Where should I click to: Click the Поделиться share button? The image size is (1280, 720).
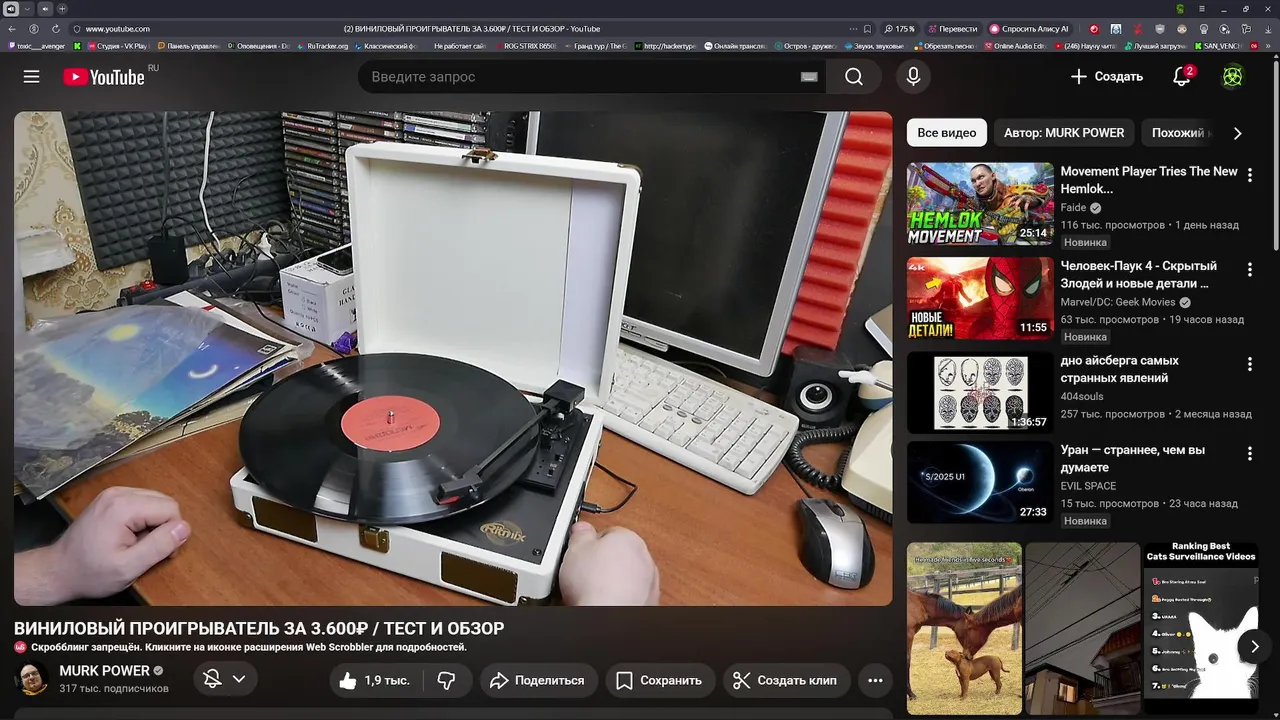[538, 680]
